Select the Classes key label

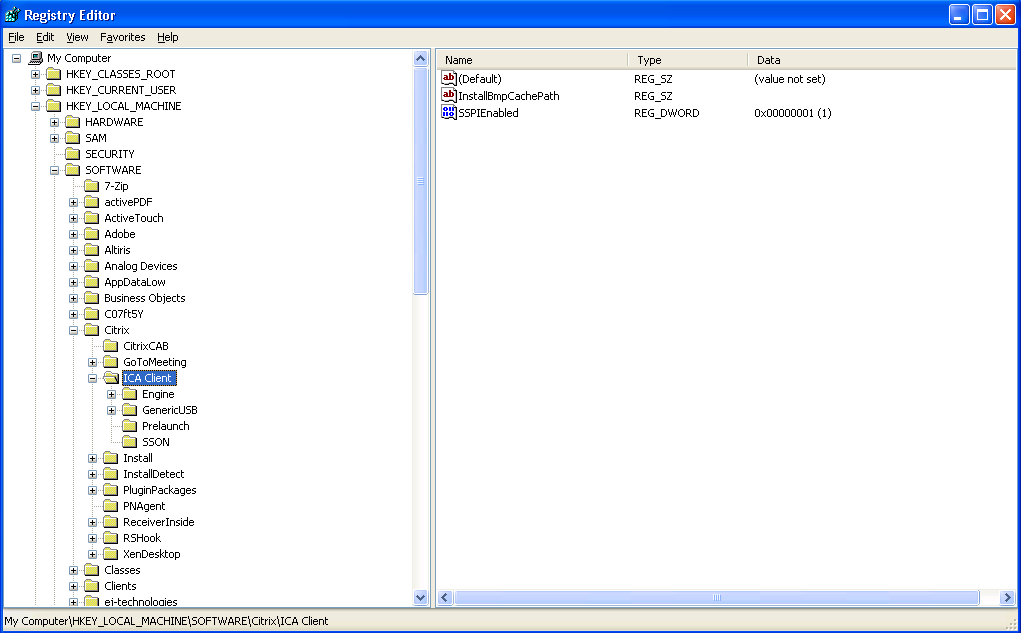(x=122, y=570)
